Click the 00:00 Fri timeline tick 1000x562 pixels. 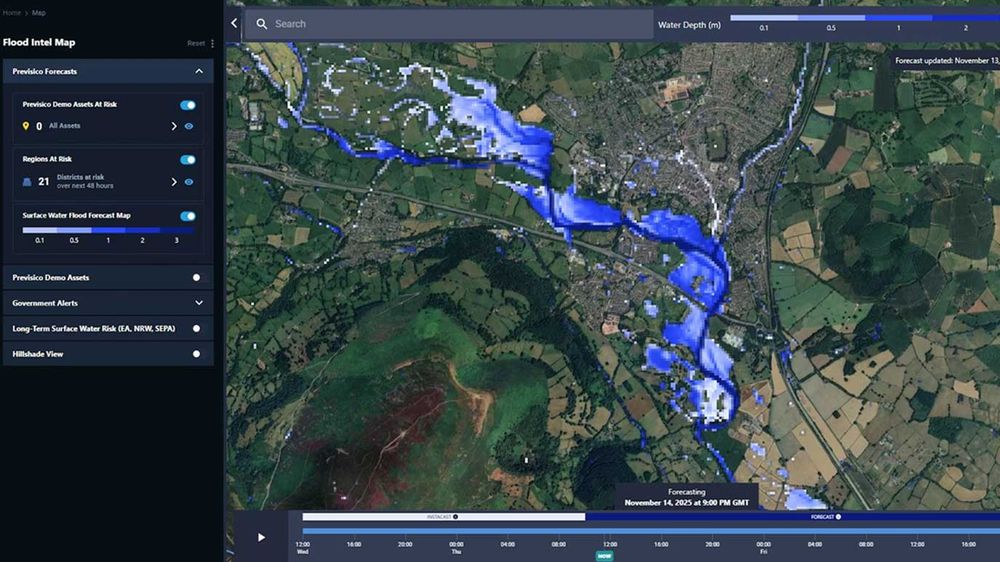[x=763, y=548]
